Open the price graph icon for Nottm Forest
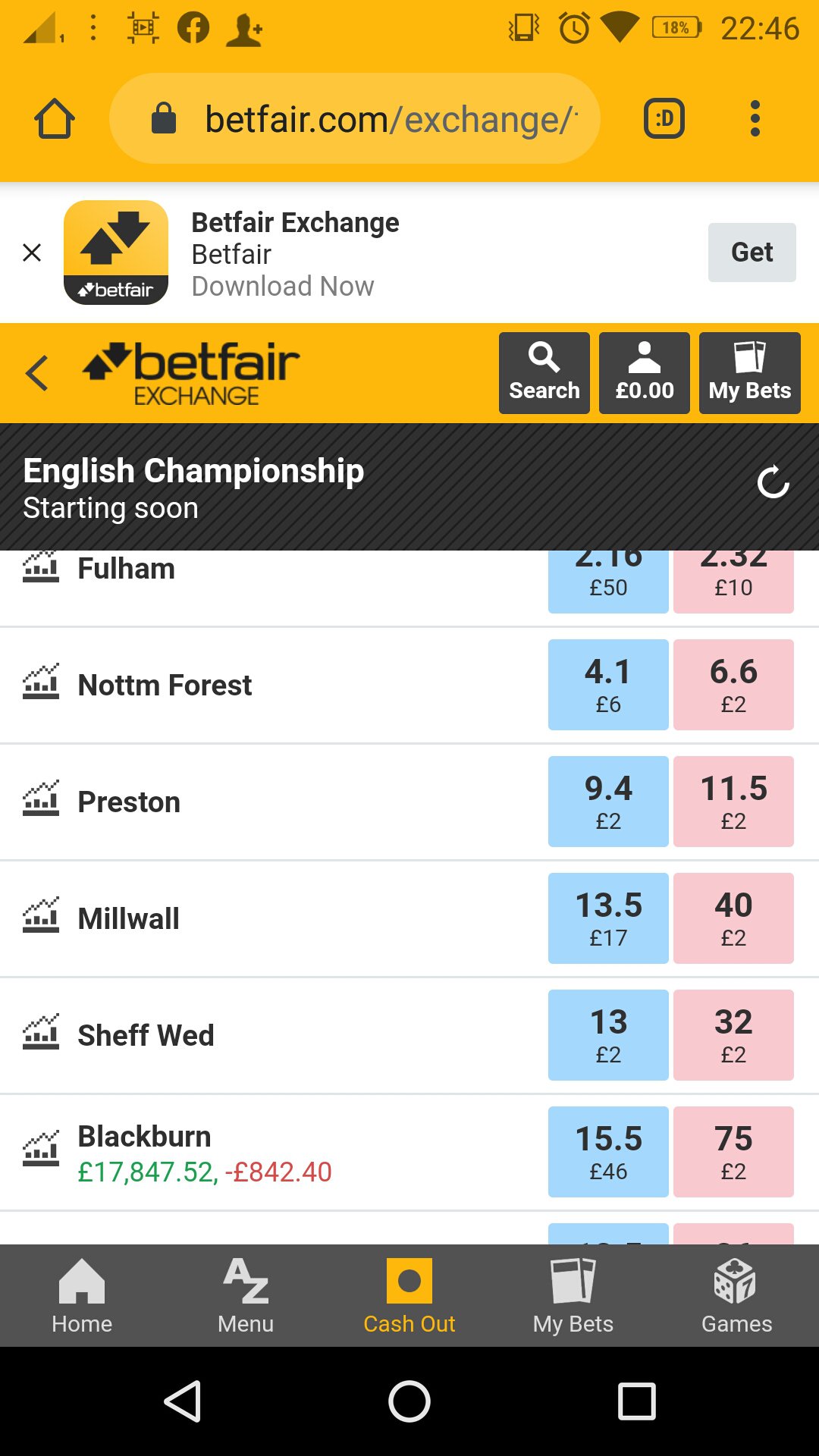The image size is (819, 1456). (x=41, y=682)
